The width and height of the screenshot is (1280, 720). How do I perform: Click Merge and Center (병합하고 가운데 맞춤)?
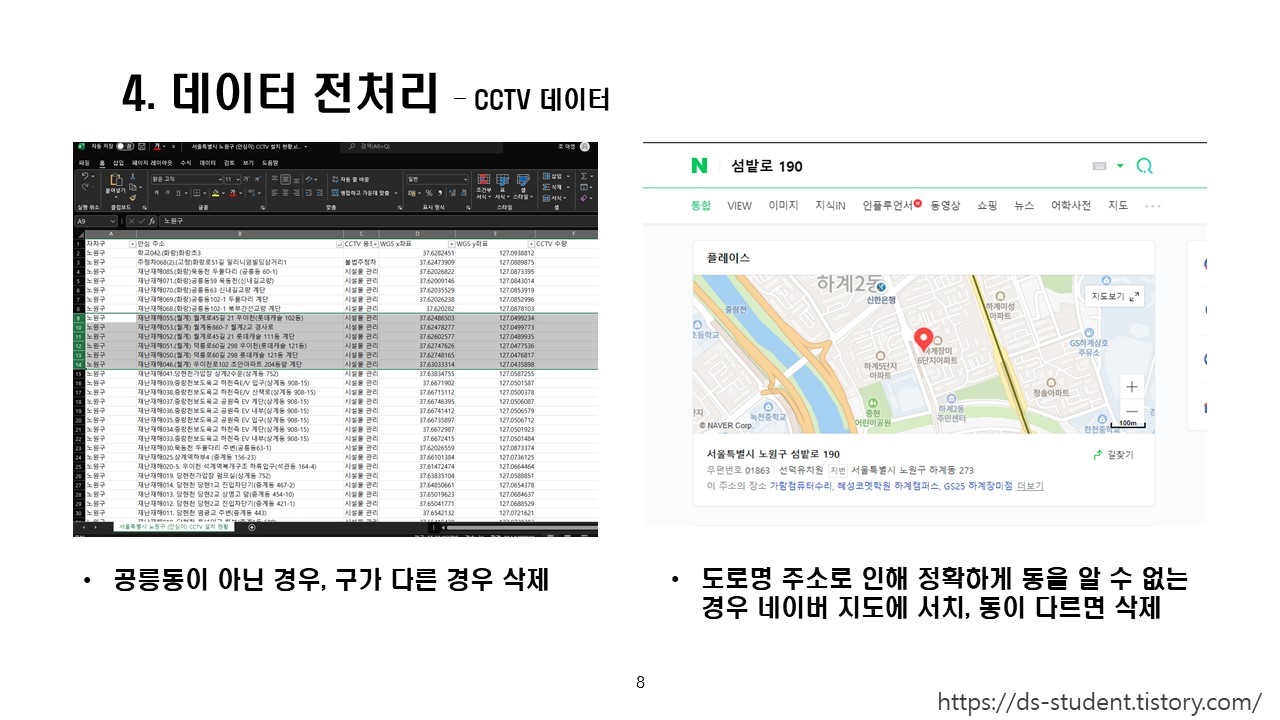click(x=363, y=193)
